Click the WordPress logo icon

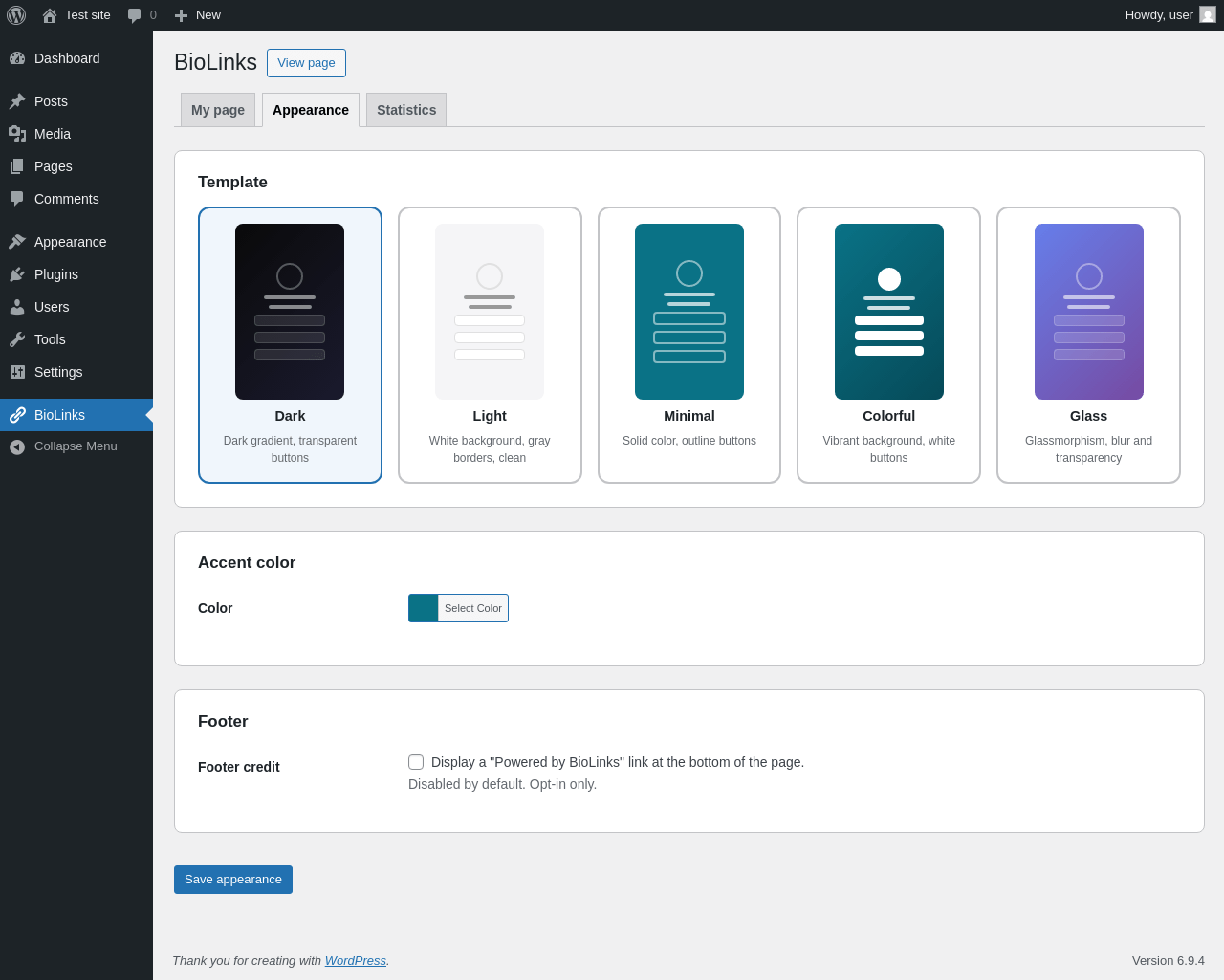(x=16, y=15)
